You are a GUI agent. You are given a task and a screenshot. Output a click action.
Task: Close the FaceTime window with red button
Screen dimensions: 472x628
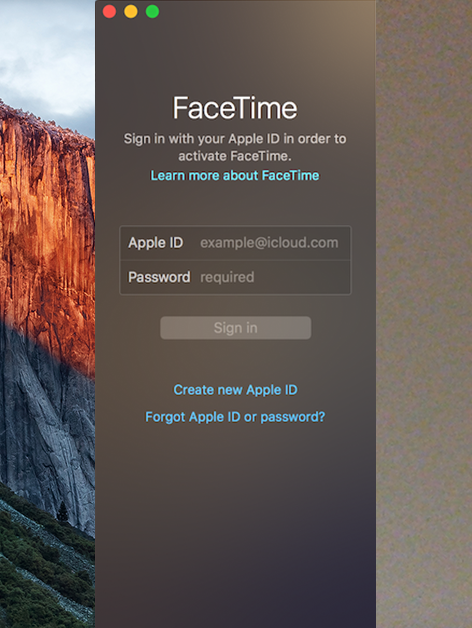[109, 11]
